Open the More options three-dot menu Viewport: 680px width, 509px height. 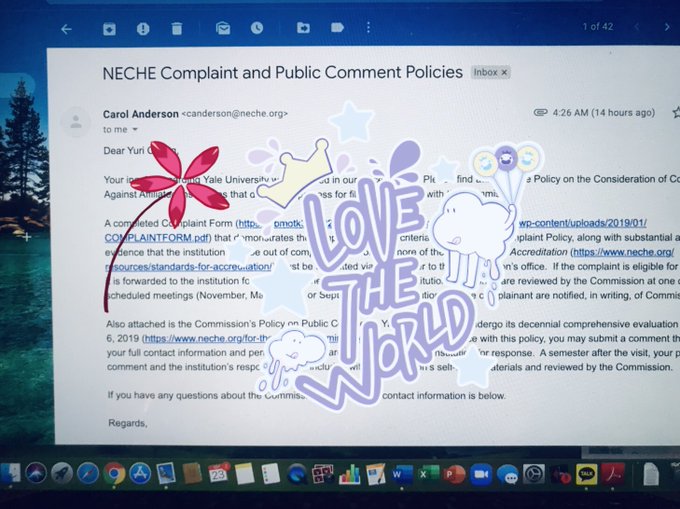368,27
